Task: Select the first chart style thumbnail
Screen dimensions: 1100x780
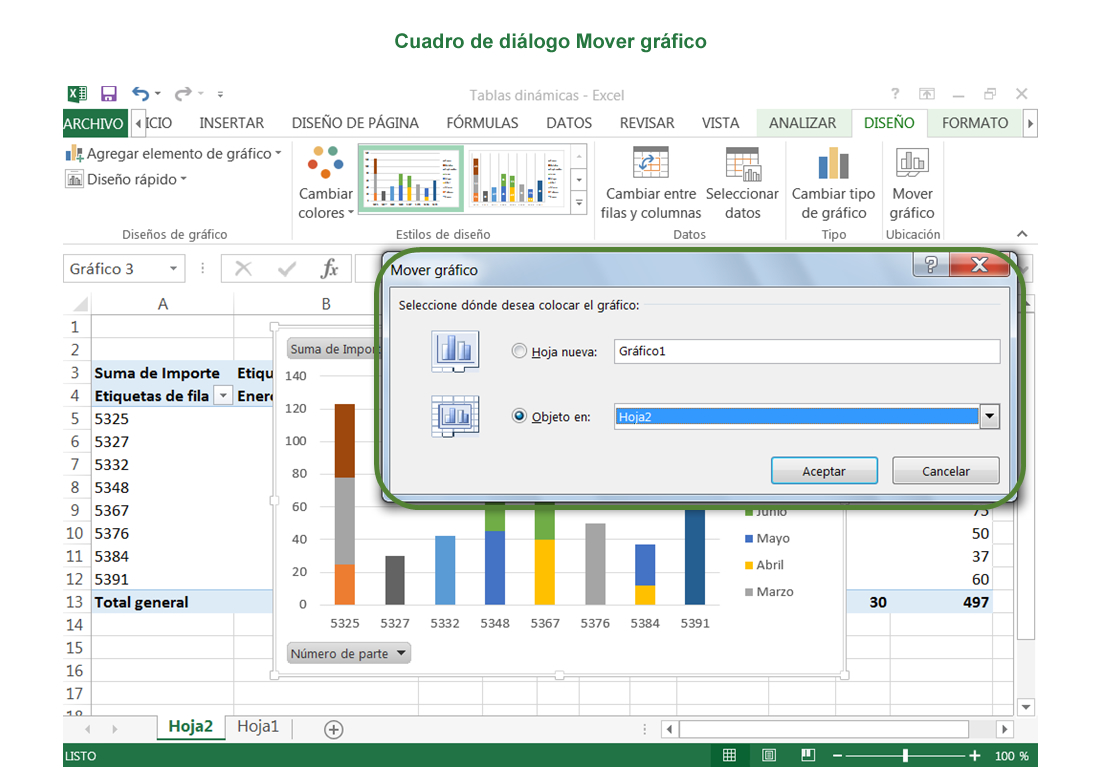Action: (x=411, y=178)
